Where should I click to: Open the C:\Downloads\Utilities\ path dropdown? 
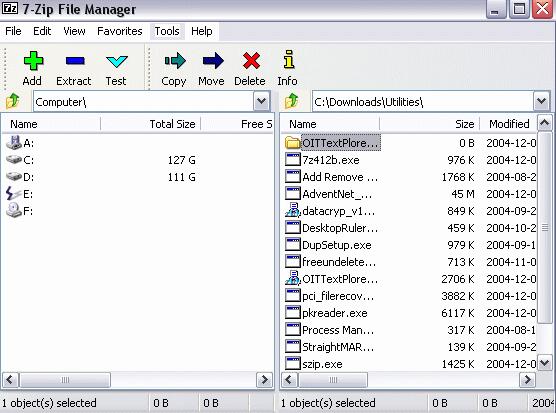[541, 101]
